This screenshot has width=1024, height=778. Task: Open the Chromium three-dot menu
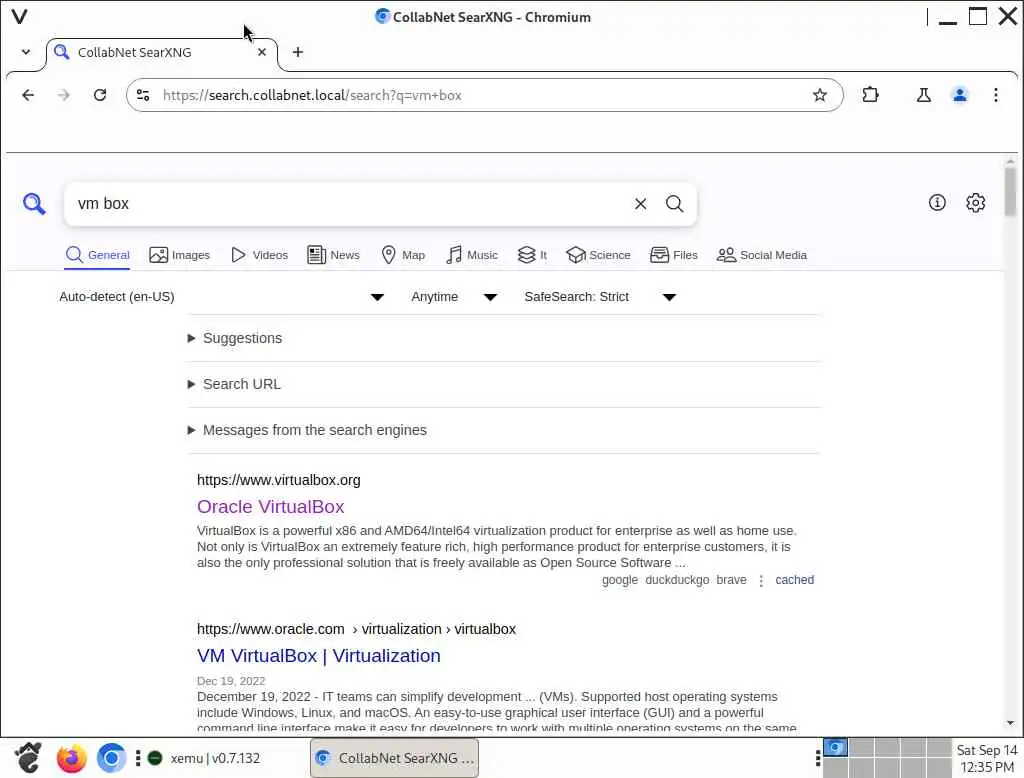[996, 95]
